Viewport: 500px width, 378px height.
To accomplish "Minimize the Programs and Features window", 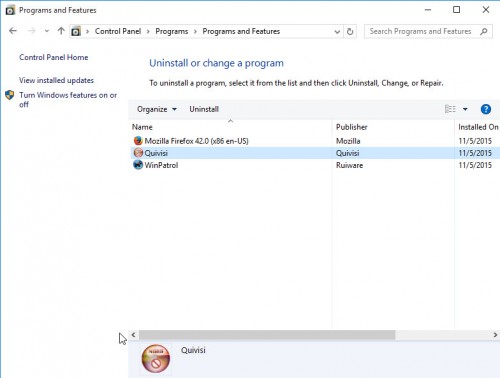I will click(x=428, y=10).
